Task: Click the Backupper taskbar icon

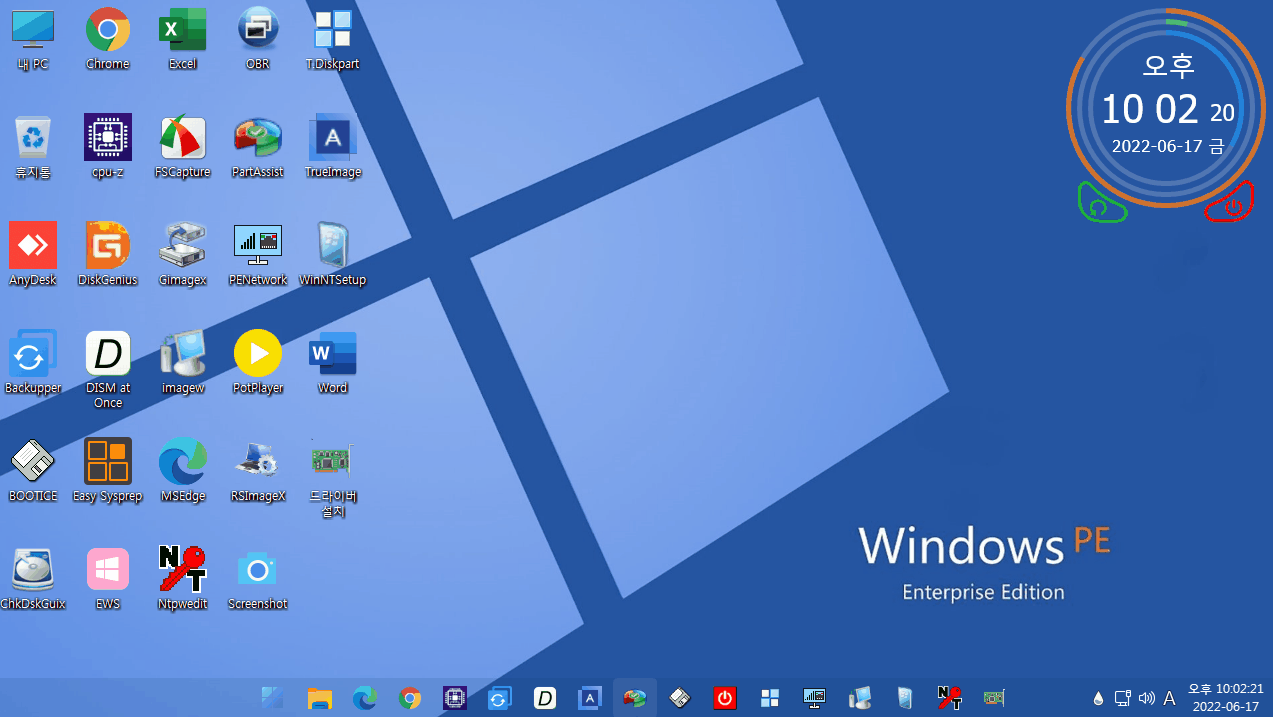Action: tap(499, 698)
